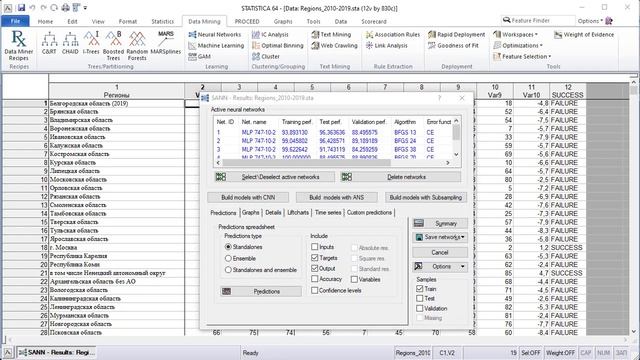Open Weight of Evidence tool
This screenshot has height=360, width=640.
584,35
